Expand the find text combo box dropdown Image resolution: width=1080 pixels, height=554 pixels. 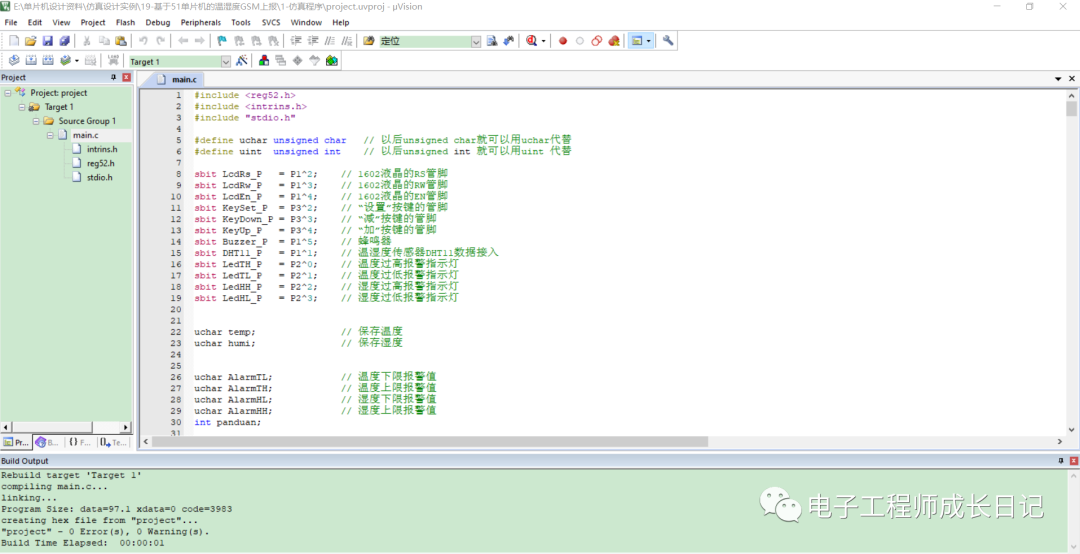[x=476, y=42]
